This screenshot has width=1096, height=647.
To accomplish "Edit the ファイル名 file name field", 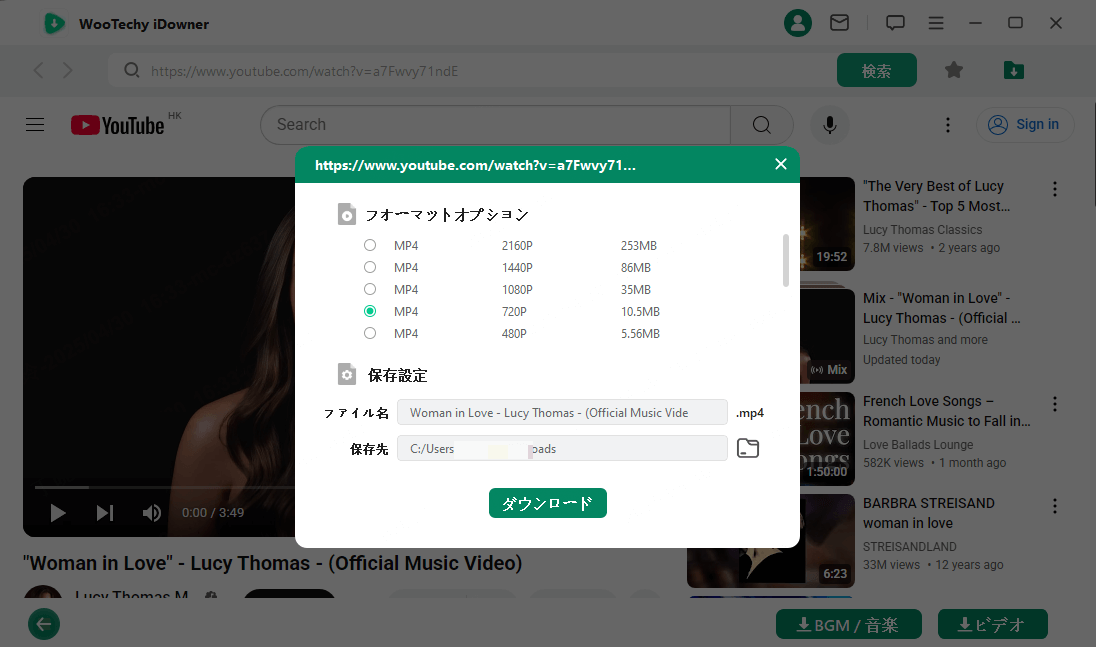I will click(562, 412).
